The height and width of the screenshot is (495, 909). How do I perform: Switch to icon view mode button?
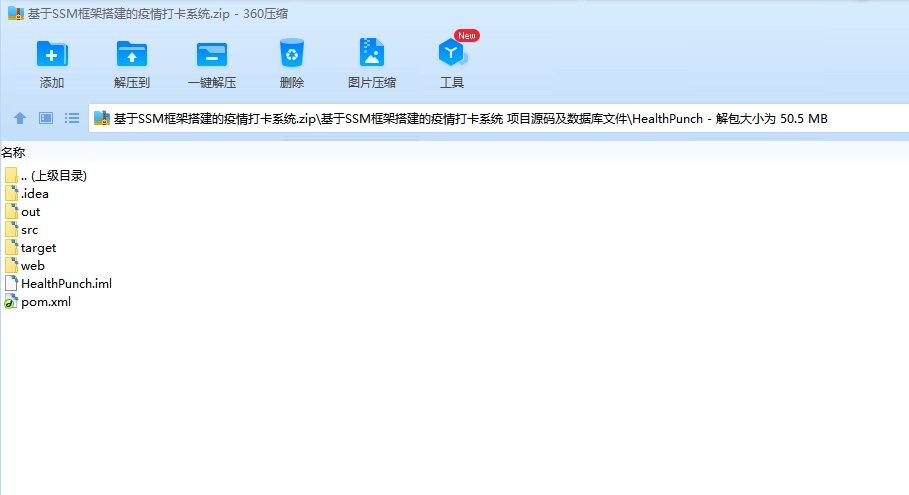[x=46, y=118]
